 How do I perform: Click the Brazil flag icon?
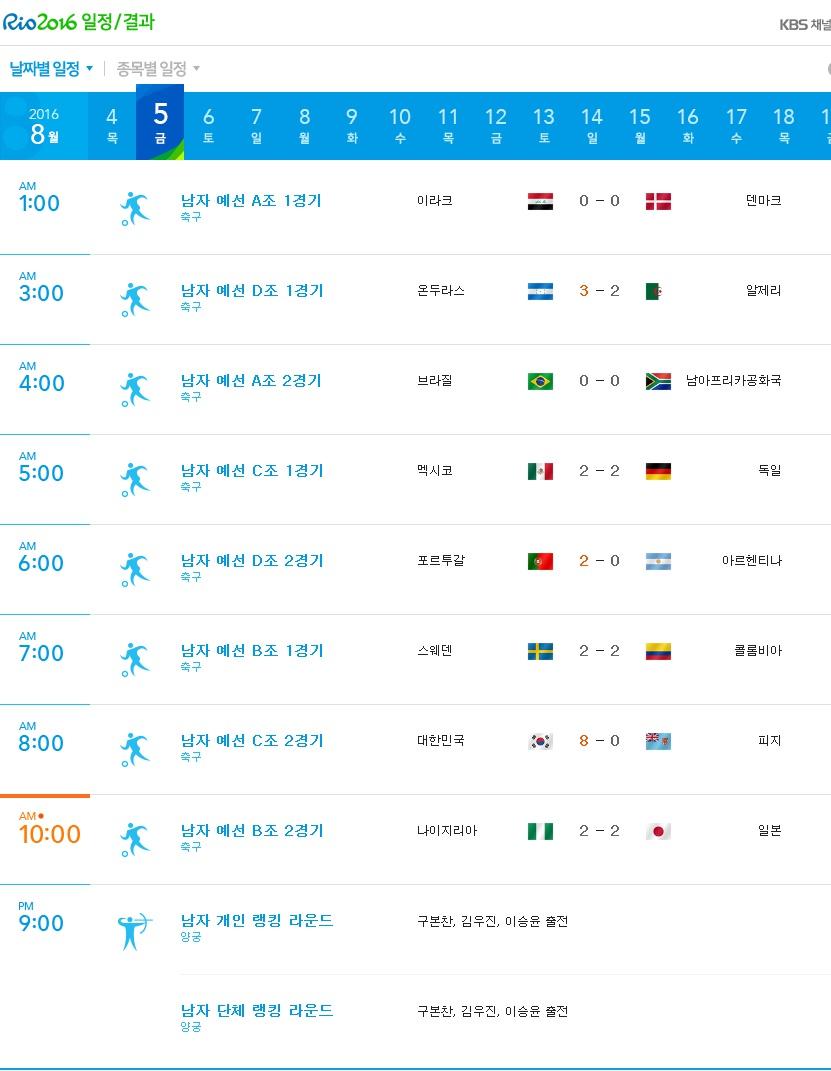tap(540, 381)
